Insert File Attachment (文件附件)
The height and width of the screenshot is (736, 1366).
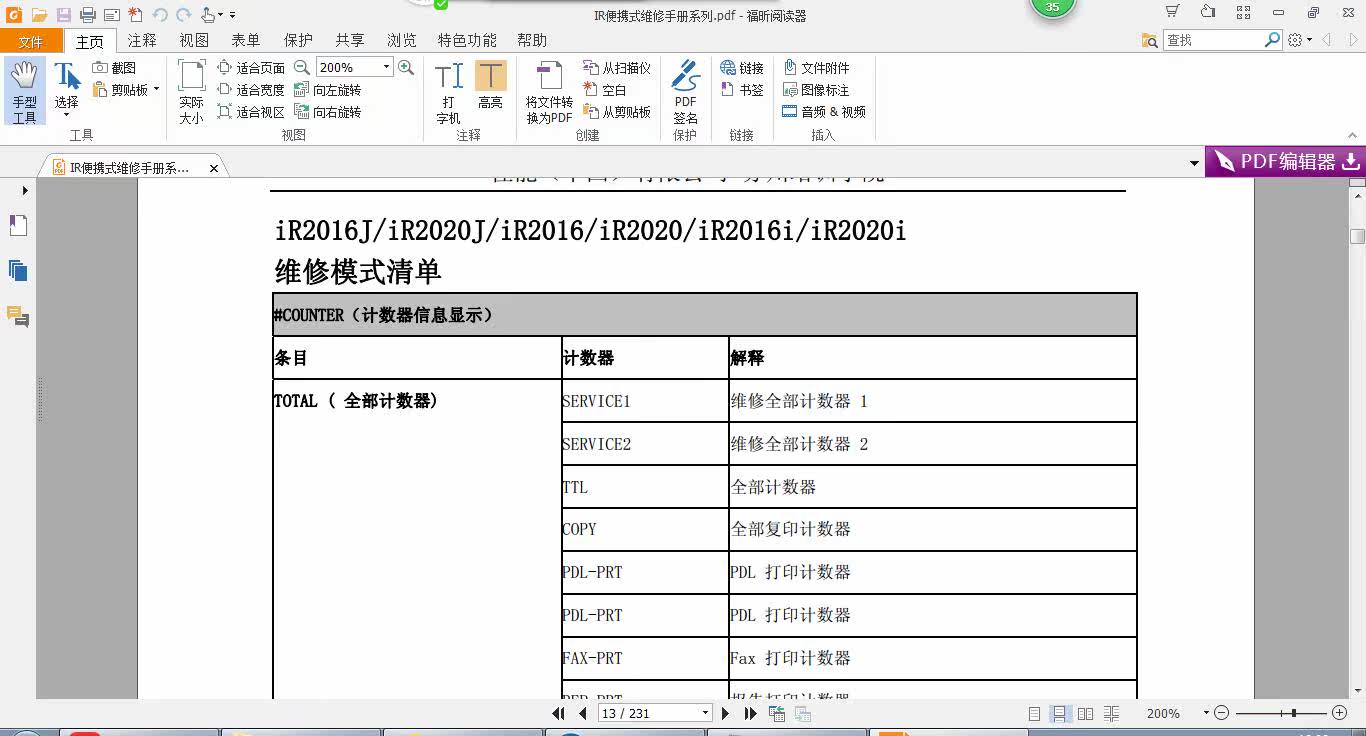click(x=816, y=68)
